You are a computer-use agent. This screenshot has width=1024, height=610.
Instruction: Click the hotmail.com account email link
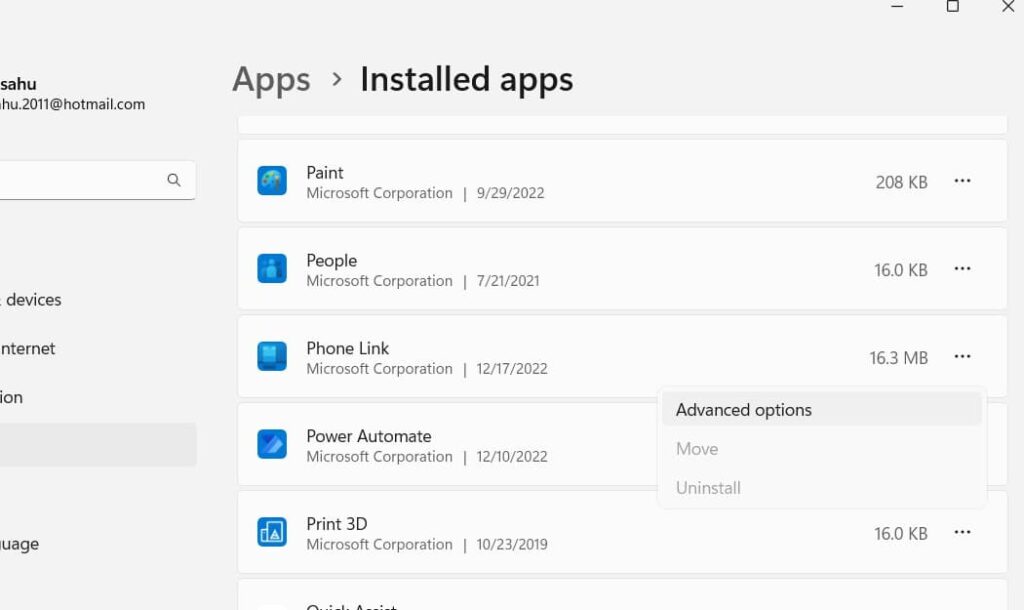[x=72, y=103]
